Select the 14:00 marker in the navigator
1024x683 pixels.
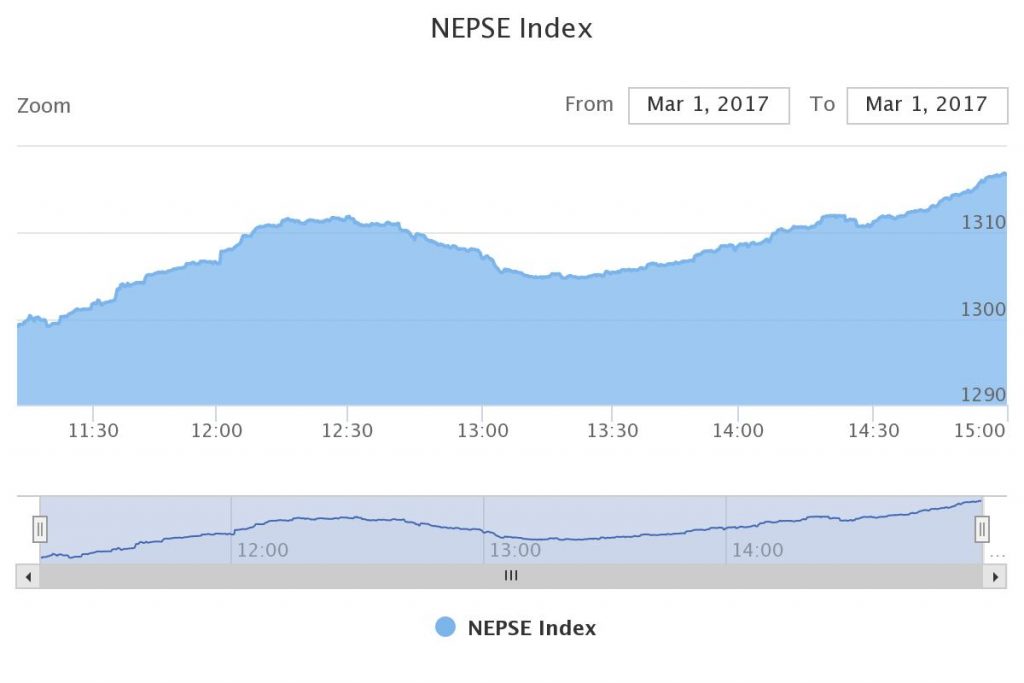tap(758, 550)
